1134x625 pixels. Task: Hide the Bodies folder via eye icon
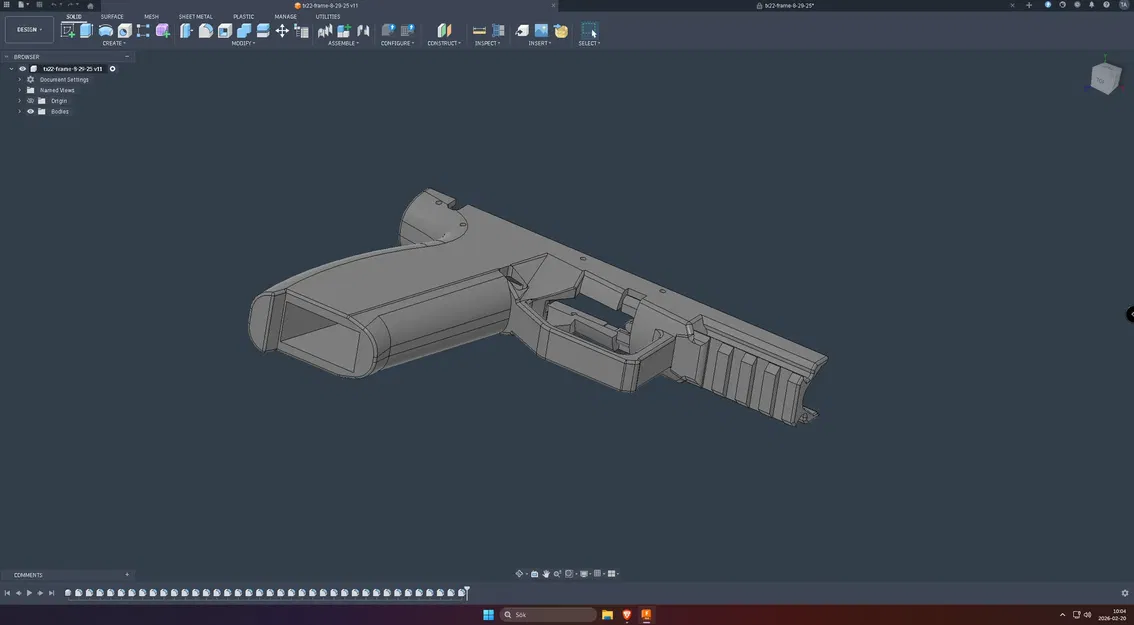[x=30, y=111]
